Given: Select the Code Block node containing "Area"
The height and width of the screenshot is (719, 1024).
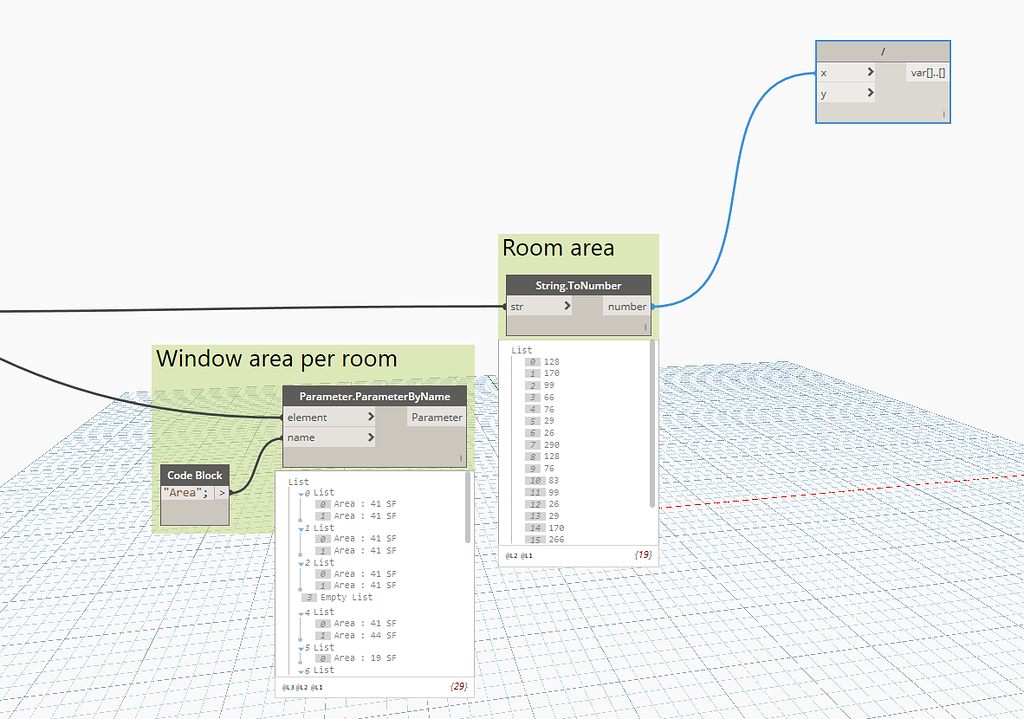Looking at the screenshot, I should [194, 475].
